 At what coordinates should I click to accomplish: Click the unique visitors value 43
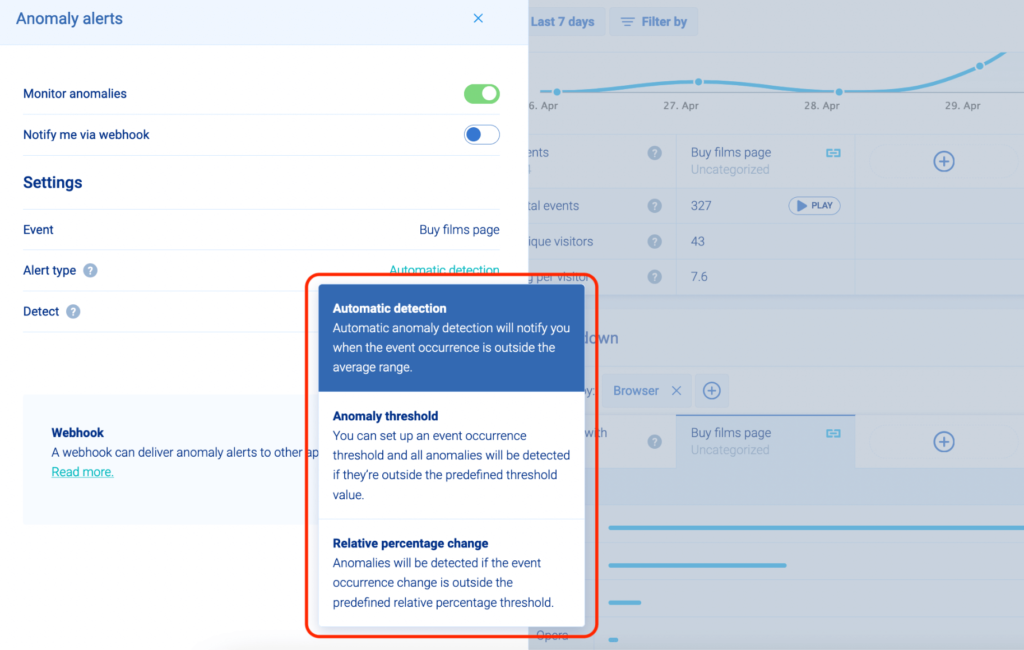[x=697, y=241]
